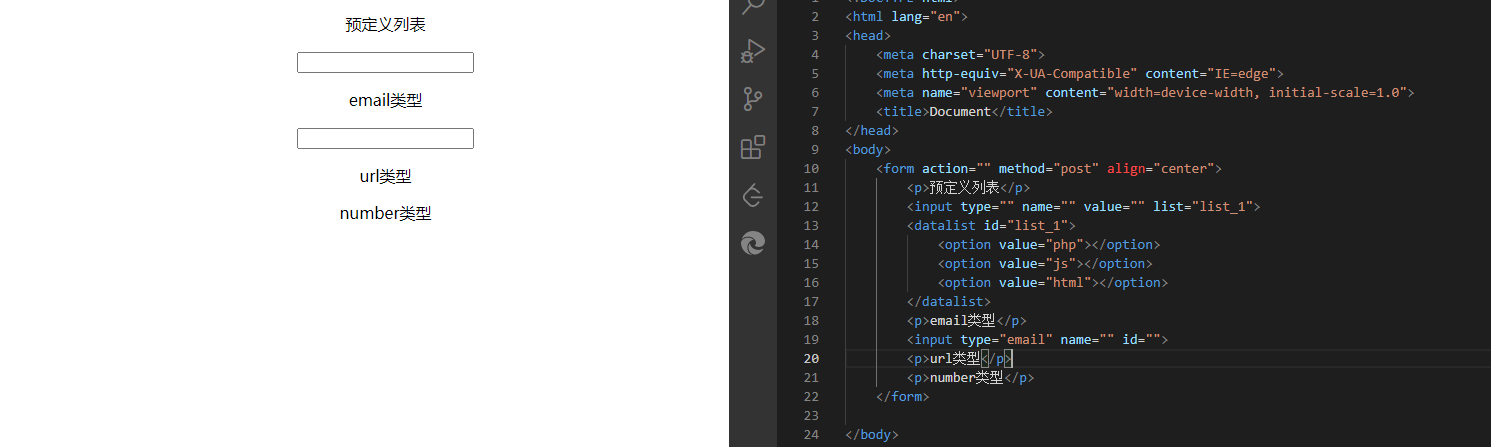
Task: Click the url类型 paragraph code line
Action: [x=960, y=359]
